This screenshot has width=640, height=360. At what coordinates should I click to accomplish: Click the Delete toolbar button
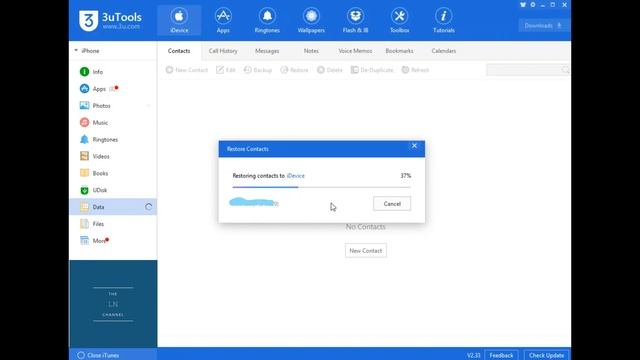[x=330, y=70]
